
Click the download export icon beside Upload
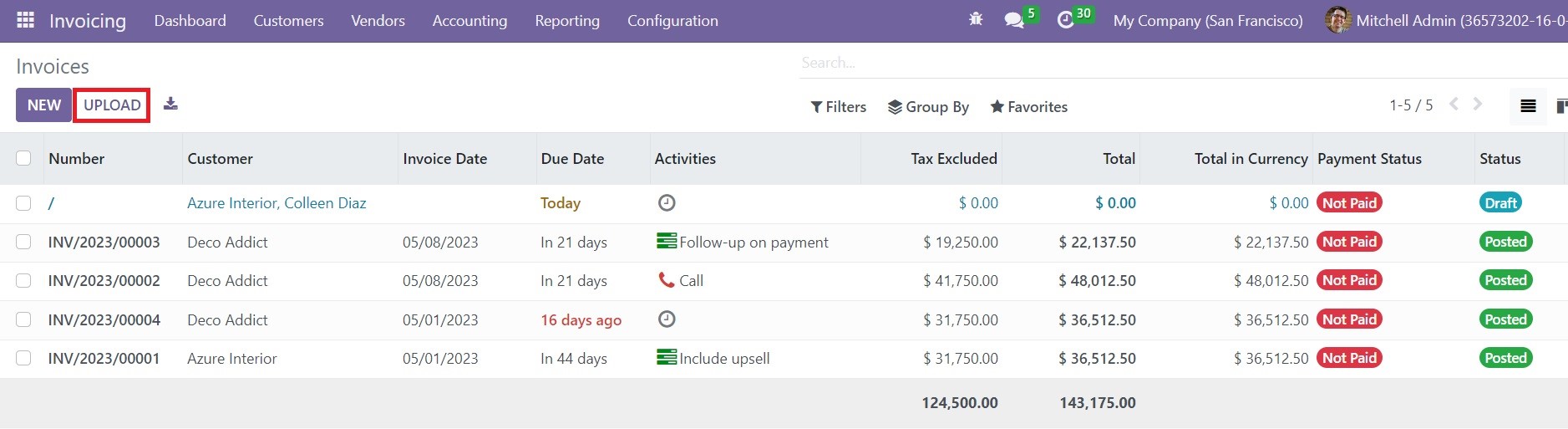[170, 104]
